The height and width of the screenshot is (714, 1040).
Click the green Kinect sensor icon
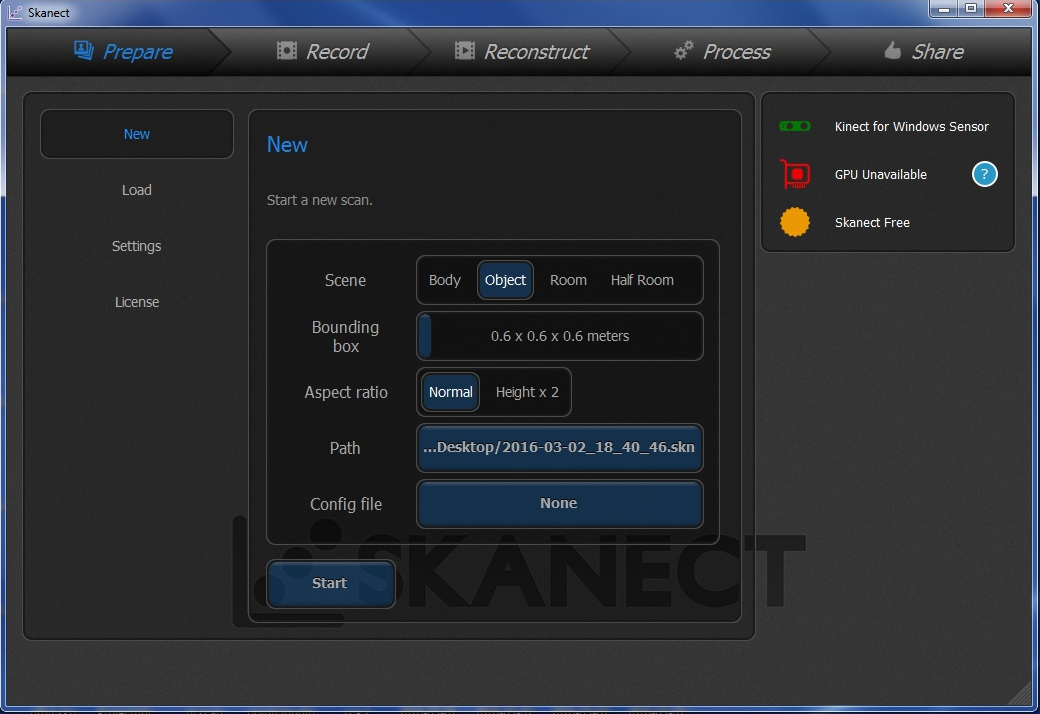point(795,126)
